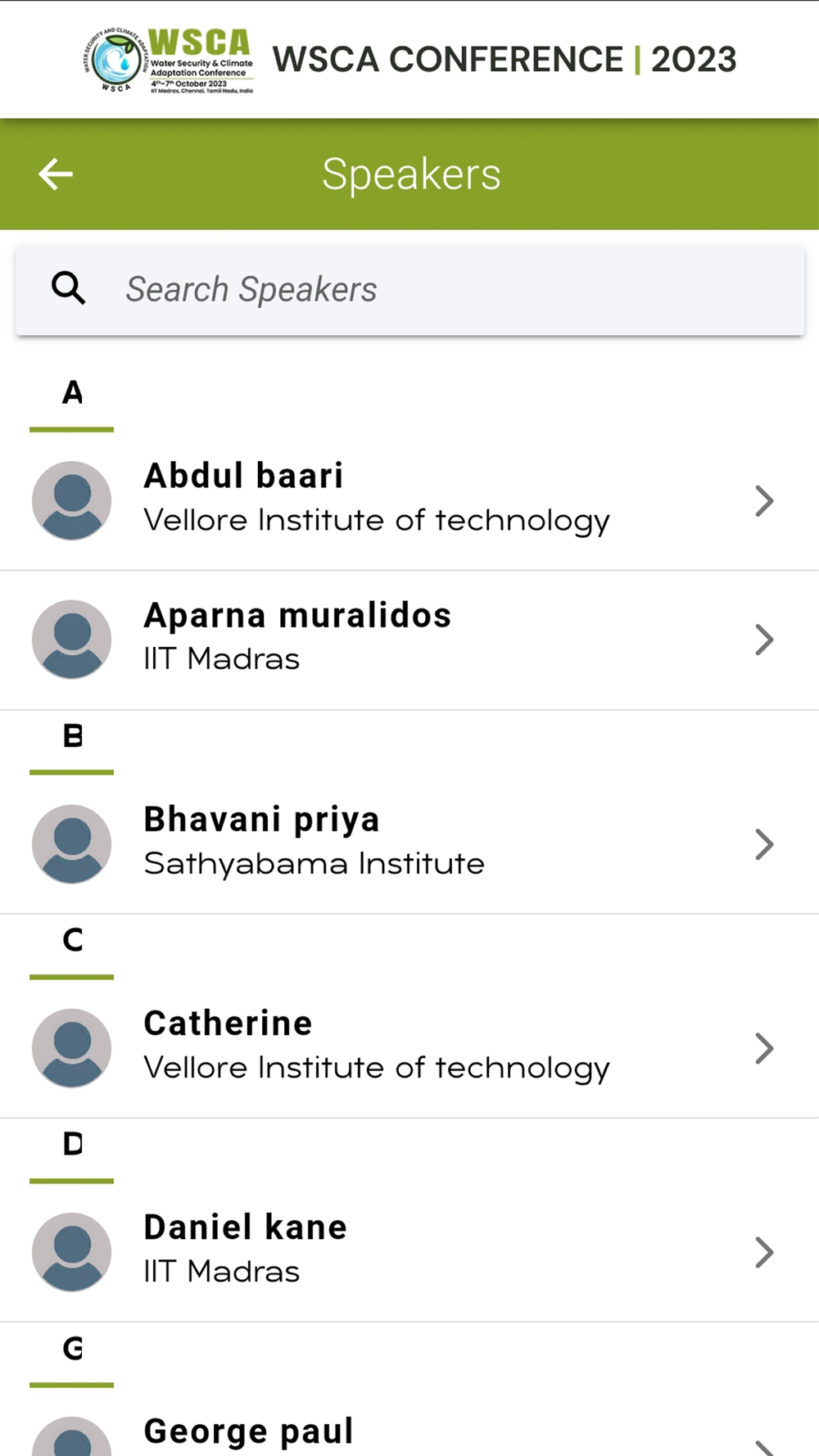The height and width of the screenshot is (1456, 819).
Task: Tap the back arrow in Speakers header
Action: point(56,174)
